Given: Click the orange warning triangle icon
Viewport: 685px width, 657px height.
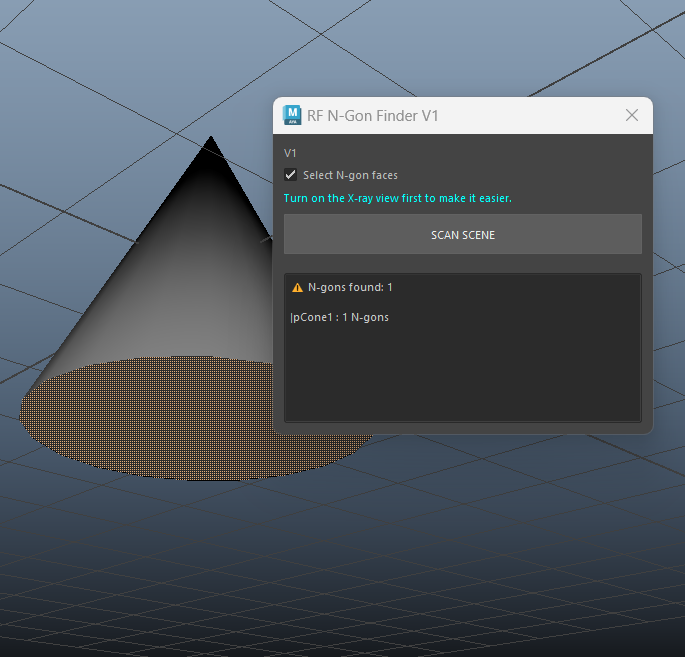Looking at the screenshot, I should click(297, 288).
